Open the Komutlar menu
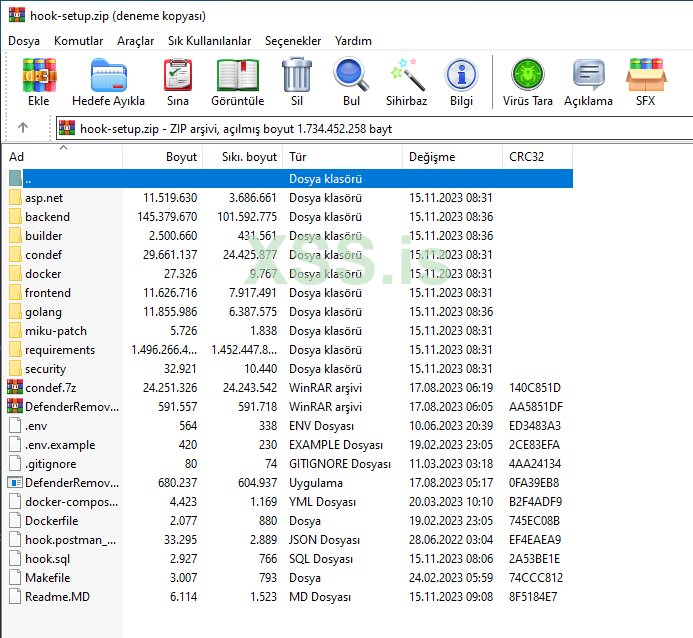Screen dimensions: 693x638 78,41
